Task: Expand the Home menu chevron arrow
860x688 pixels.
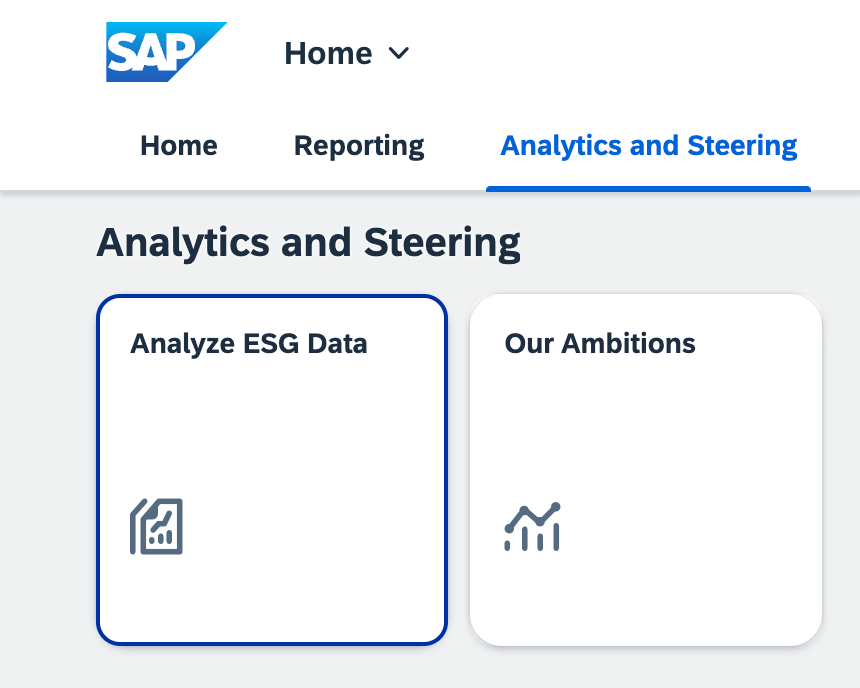Action: click(399, 54)
